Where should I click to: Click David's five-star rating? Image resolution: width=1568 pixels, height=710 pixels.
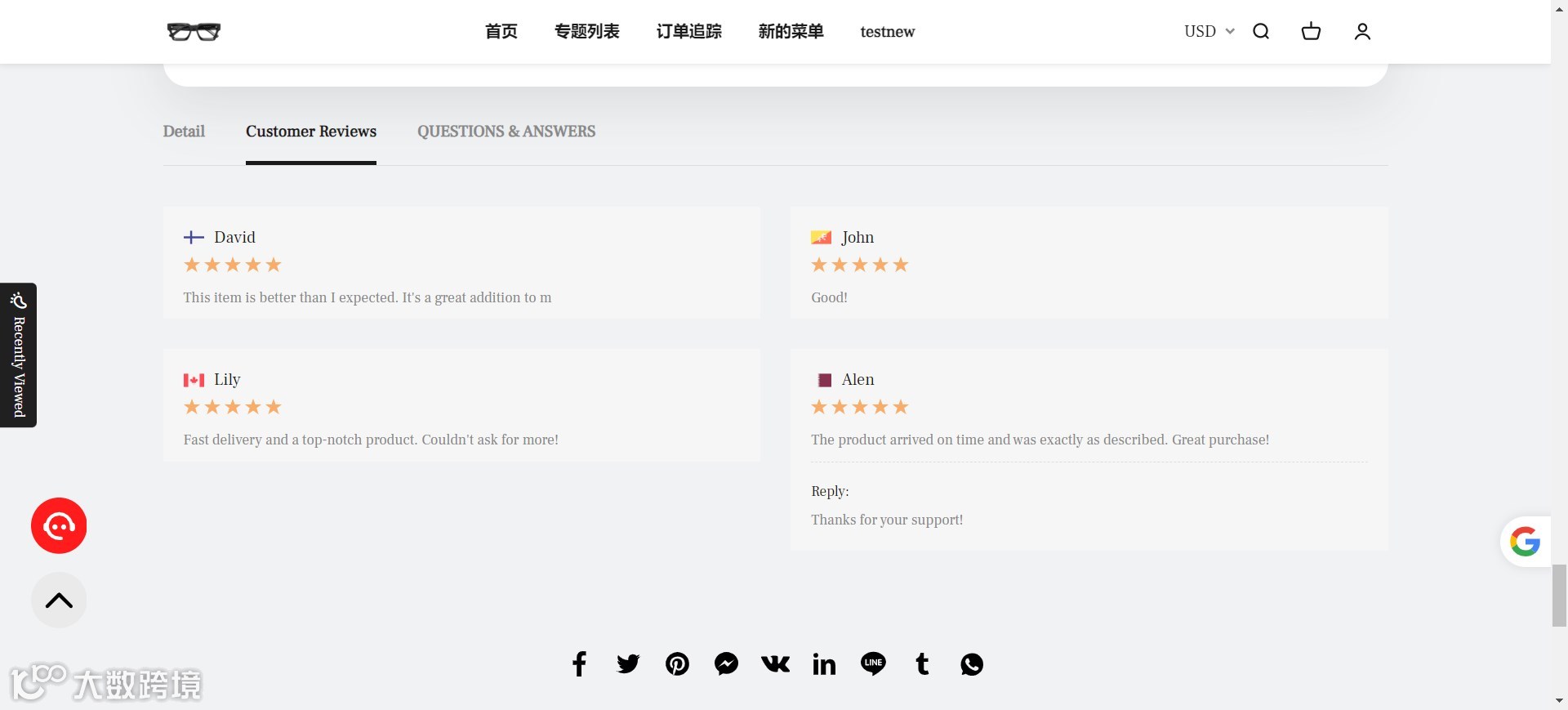point(233,265)
